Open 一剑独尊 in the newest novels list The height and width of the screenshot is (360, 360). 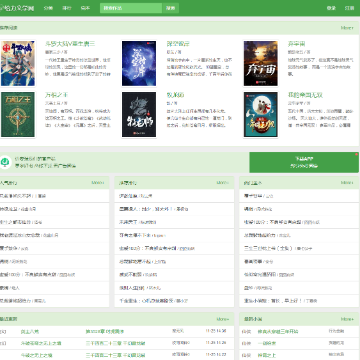(267, 343)
